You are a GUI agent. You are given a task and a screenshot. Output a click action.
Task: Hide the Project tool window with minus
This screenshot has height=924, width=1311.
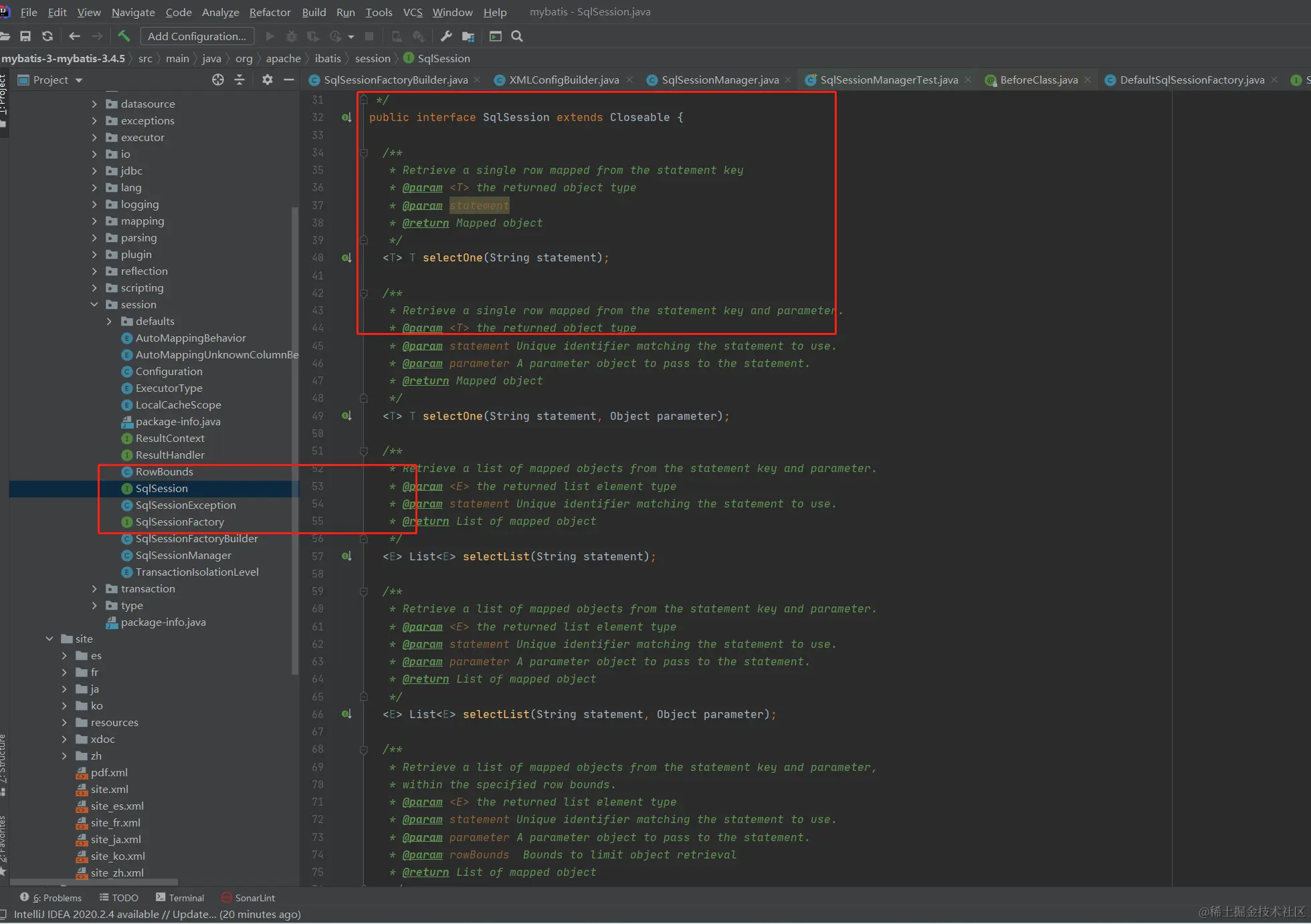289,80
